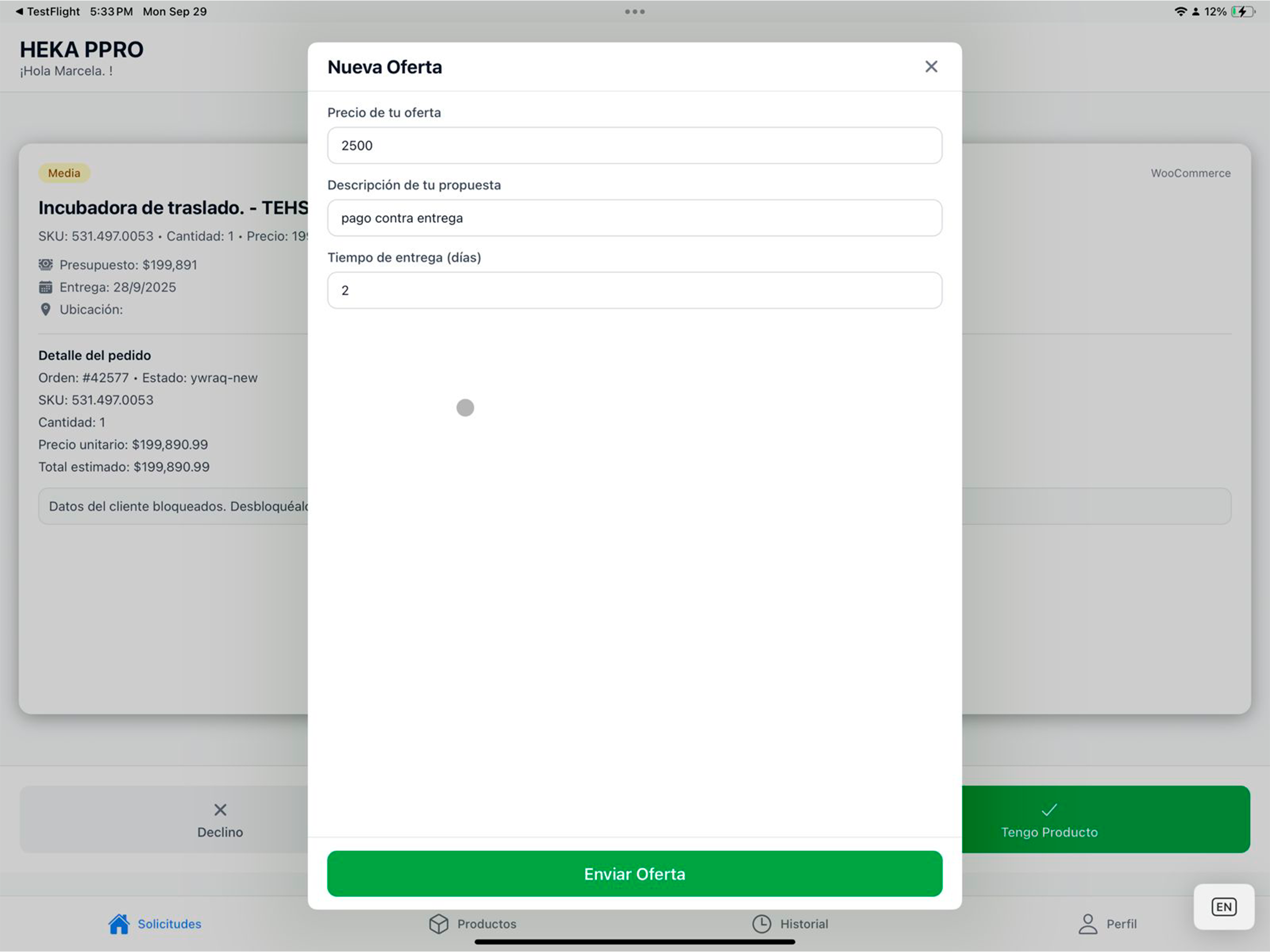1270x952 pixels.
Task: Tap the Wi-Fi icon in status bar
Action: [x=1180, y=12]
